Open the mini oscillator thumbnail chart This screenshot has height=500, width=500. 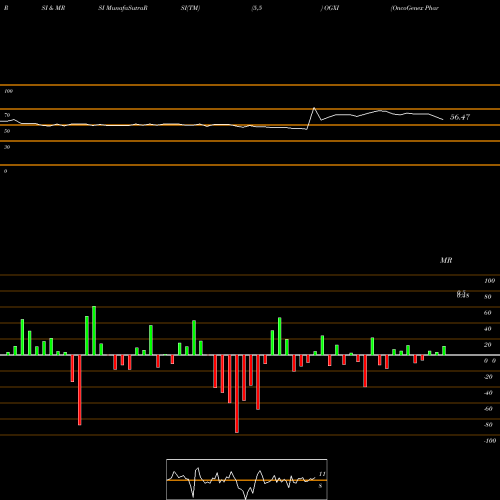[x=247, y=479]
